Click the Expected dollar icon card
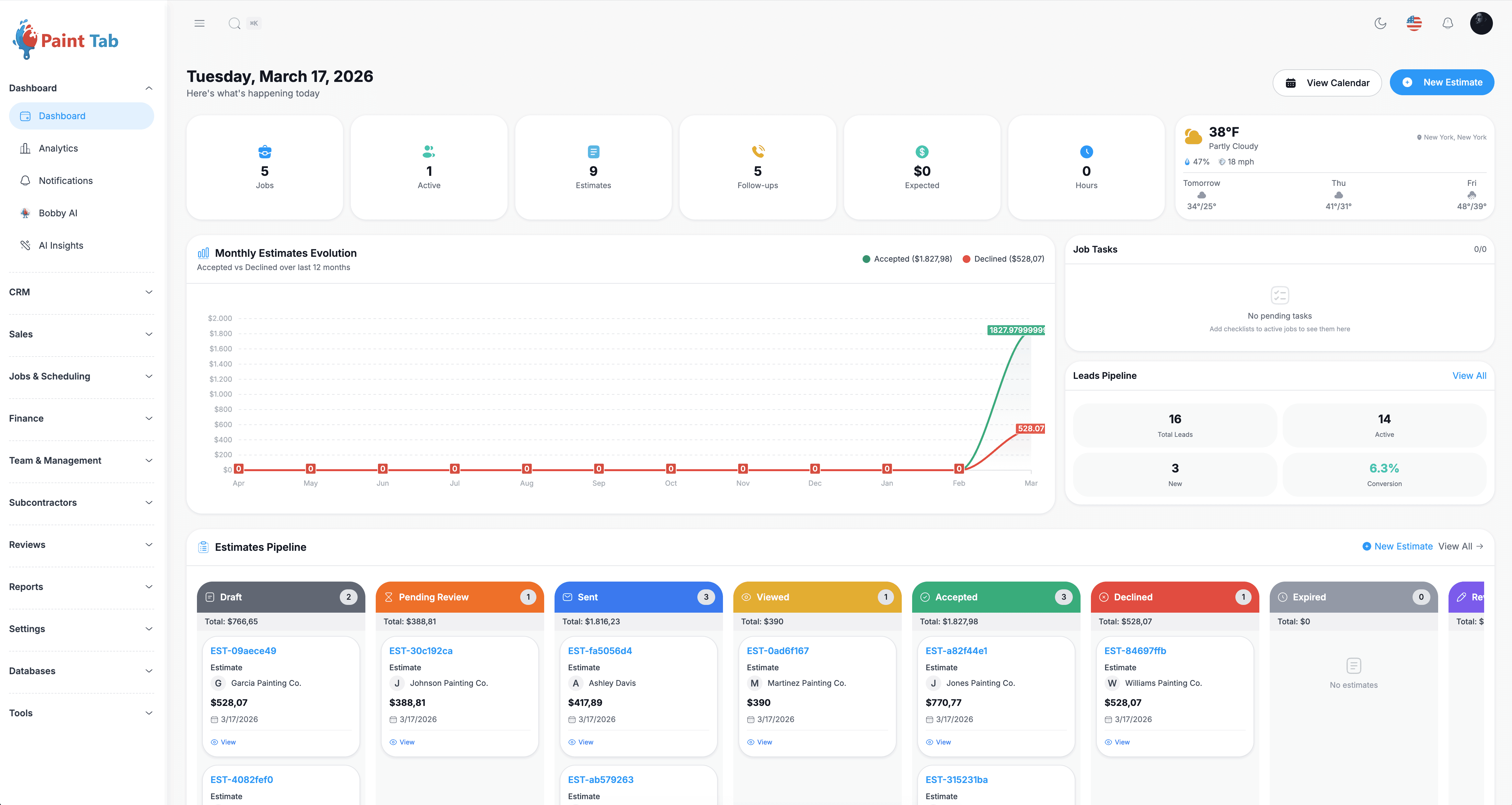 (x=922, y=152)
